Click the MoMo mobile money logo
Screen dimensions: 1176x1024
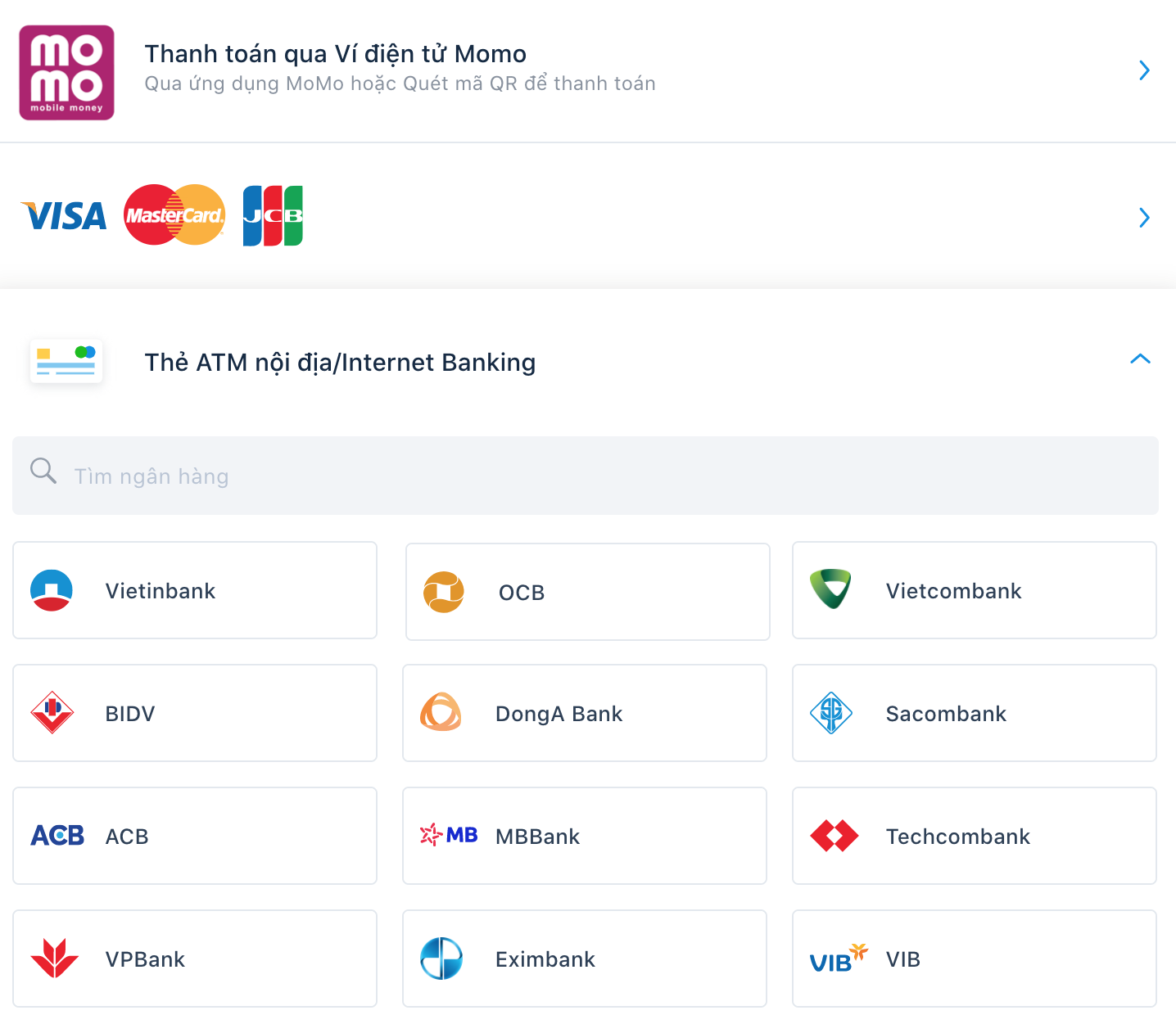click(x=66, y=73)
